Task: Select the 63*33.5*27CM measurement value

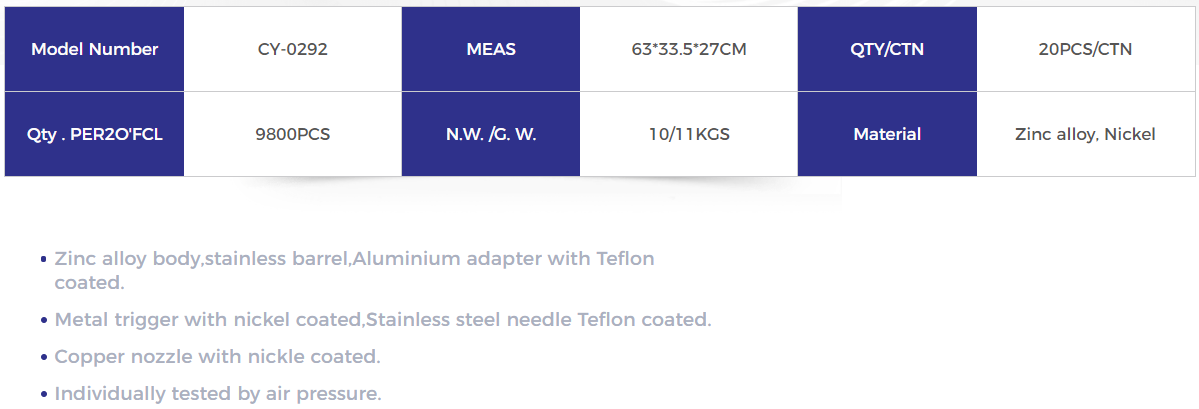Action: click(689, 49)
